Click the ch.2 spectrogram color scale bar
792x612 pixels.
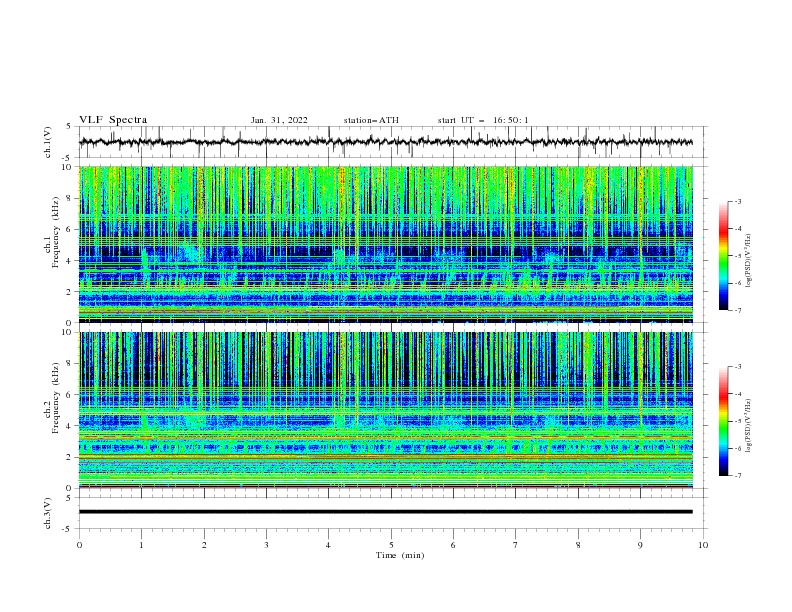coord(724,421)
